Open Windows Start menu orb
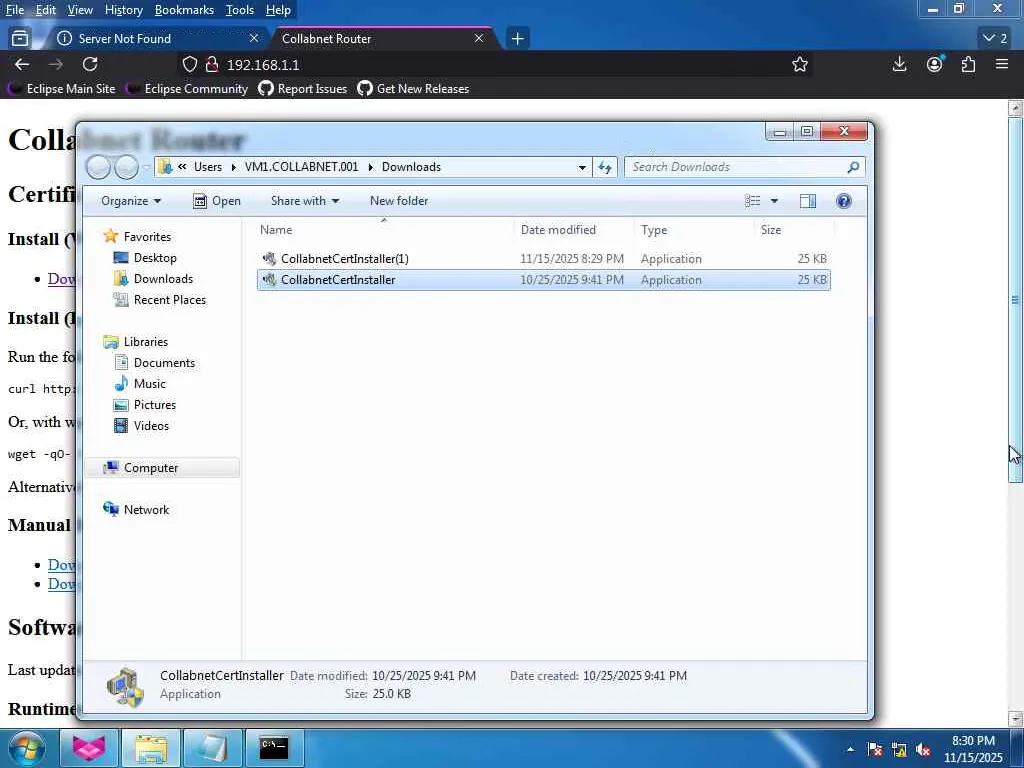The image size is (1024, 768). point(27,748)
